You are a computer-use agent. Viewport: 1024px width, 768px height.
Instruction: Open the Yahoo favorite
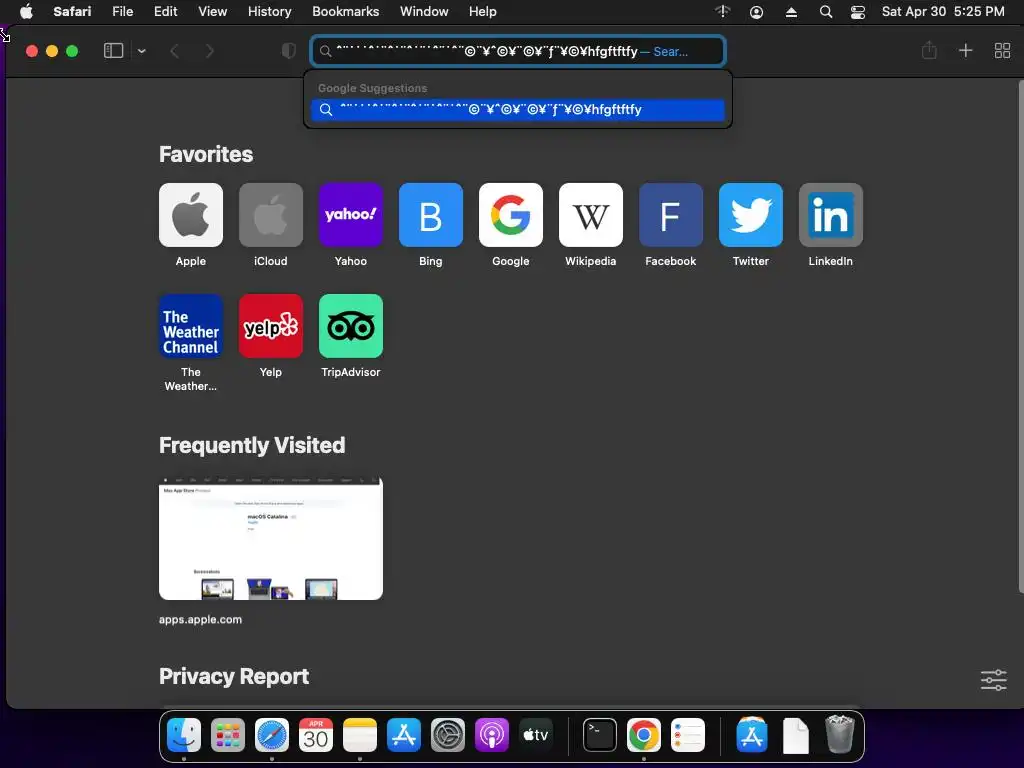tap(351, 215)
